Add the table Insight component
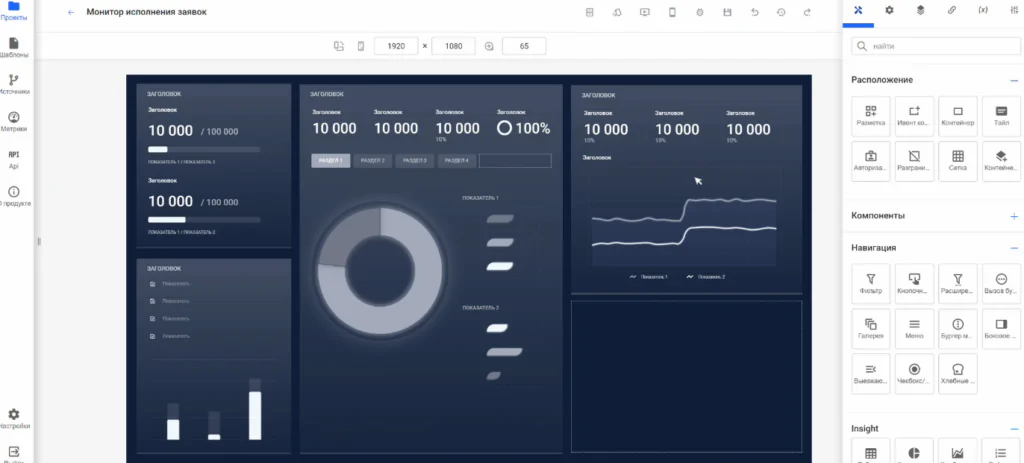This screenshot has width=1024, height=463. pyautogui.click(x=871, y=451)
